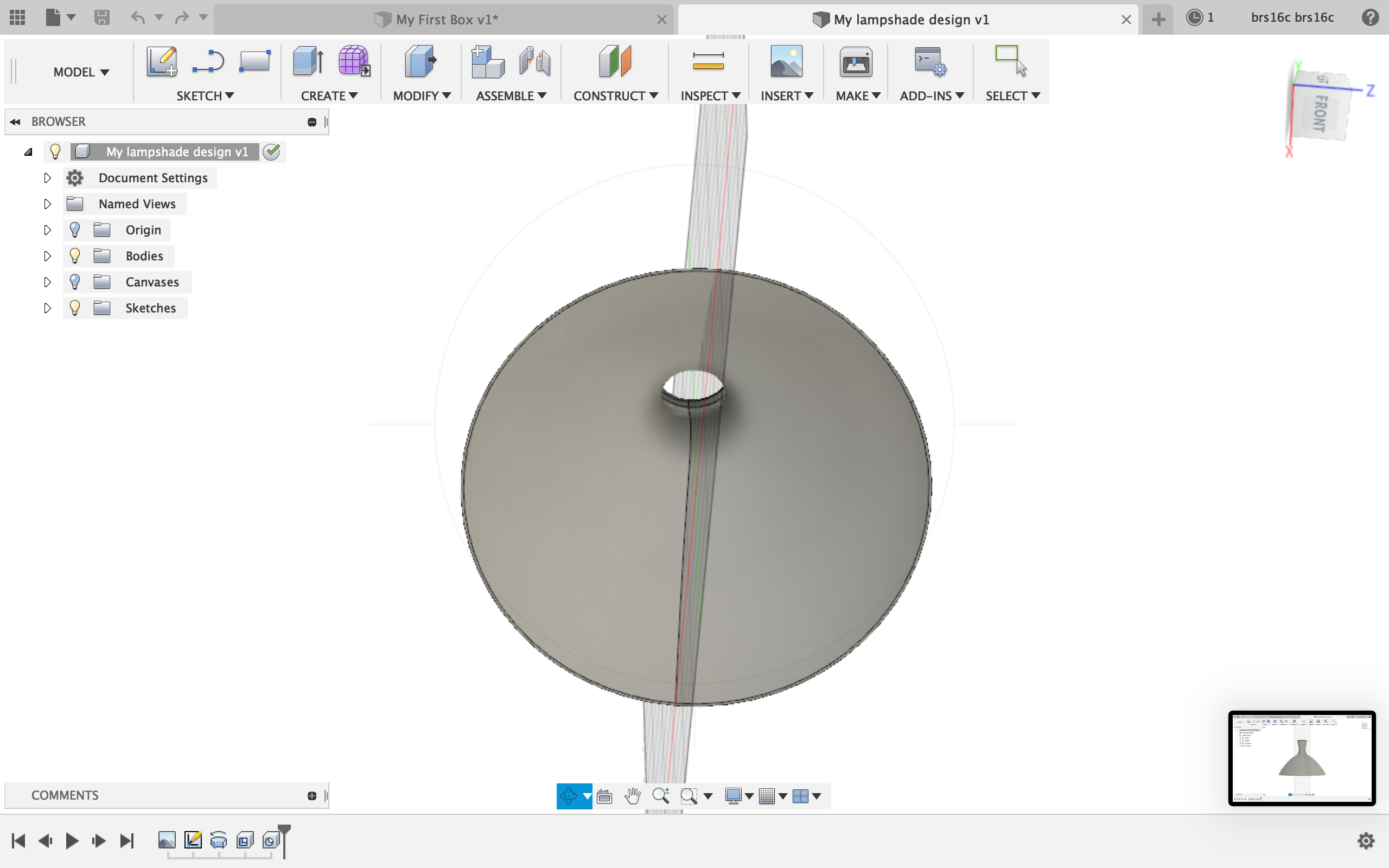Screen dimensions: 1389x868
Task: Activate the Pan hand tool
Action: click(633, 796)
